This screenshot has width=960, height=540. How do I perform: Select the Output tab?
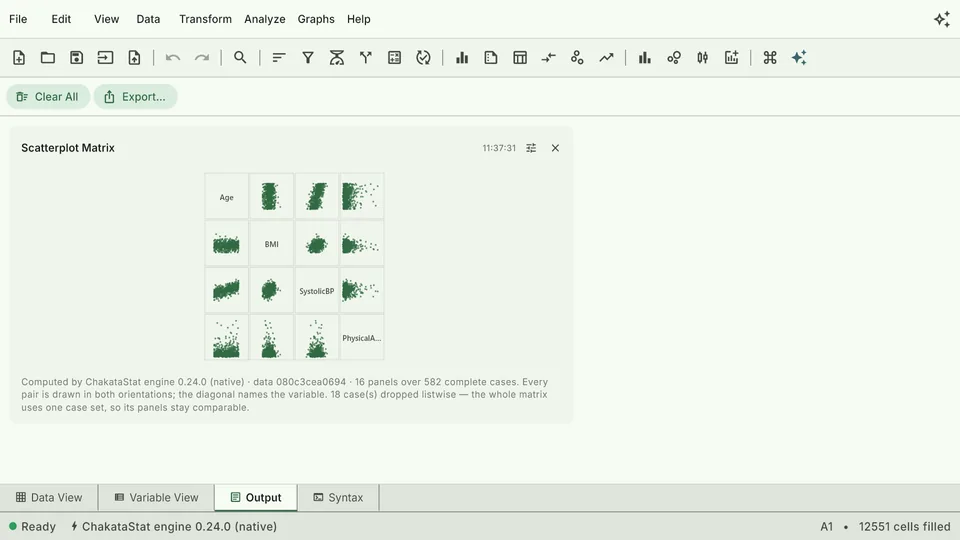pos(256,498)
